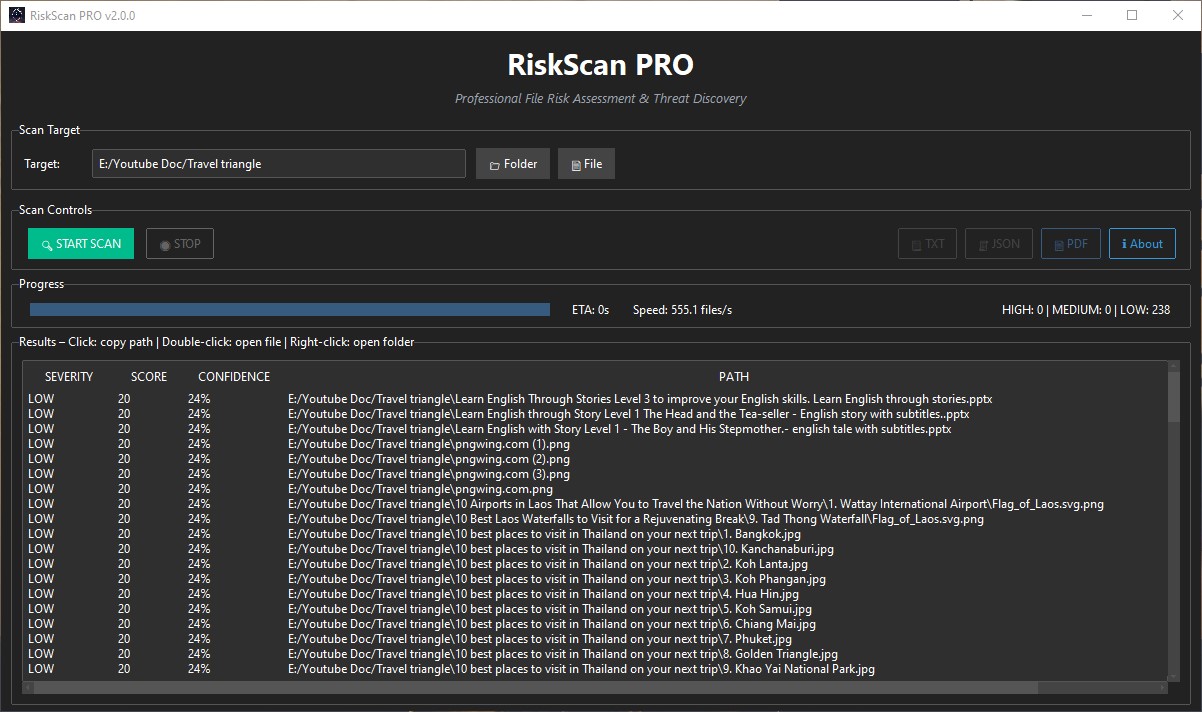Screen dimensions: 1202x712
Task: Click the Target: label
Action: click(42, 164)
